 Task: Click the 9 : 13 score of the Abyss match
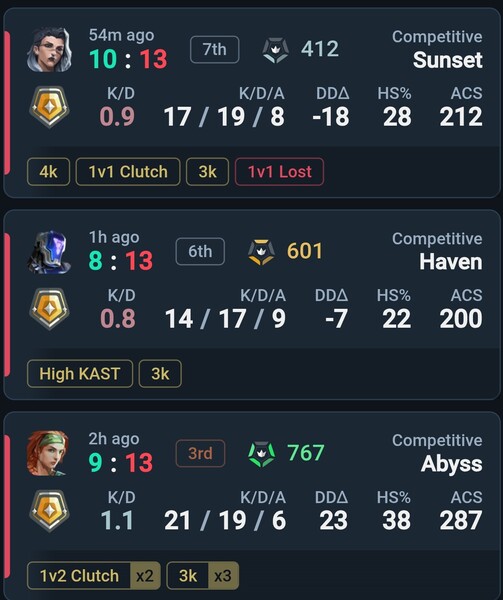click(120, 463)
